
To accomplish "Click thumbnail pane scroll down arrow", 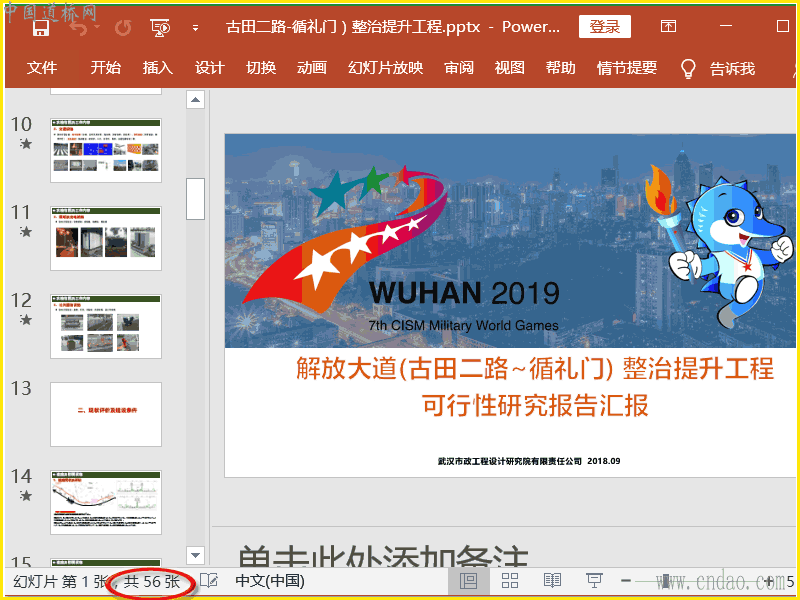I will 195,555.
